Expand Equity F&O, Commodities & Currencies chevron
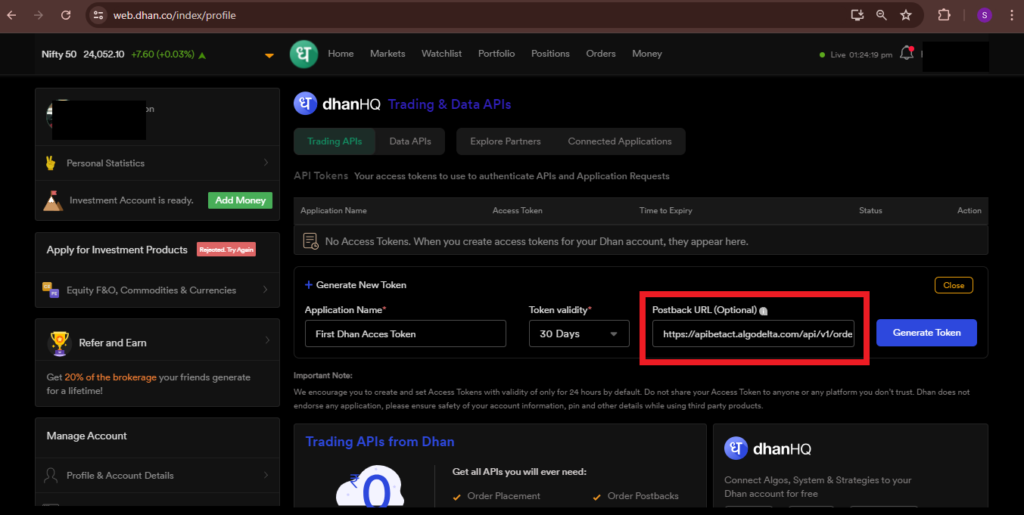Screen dimensions: 1024x515 pos(266,290)
